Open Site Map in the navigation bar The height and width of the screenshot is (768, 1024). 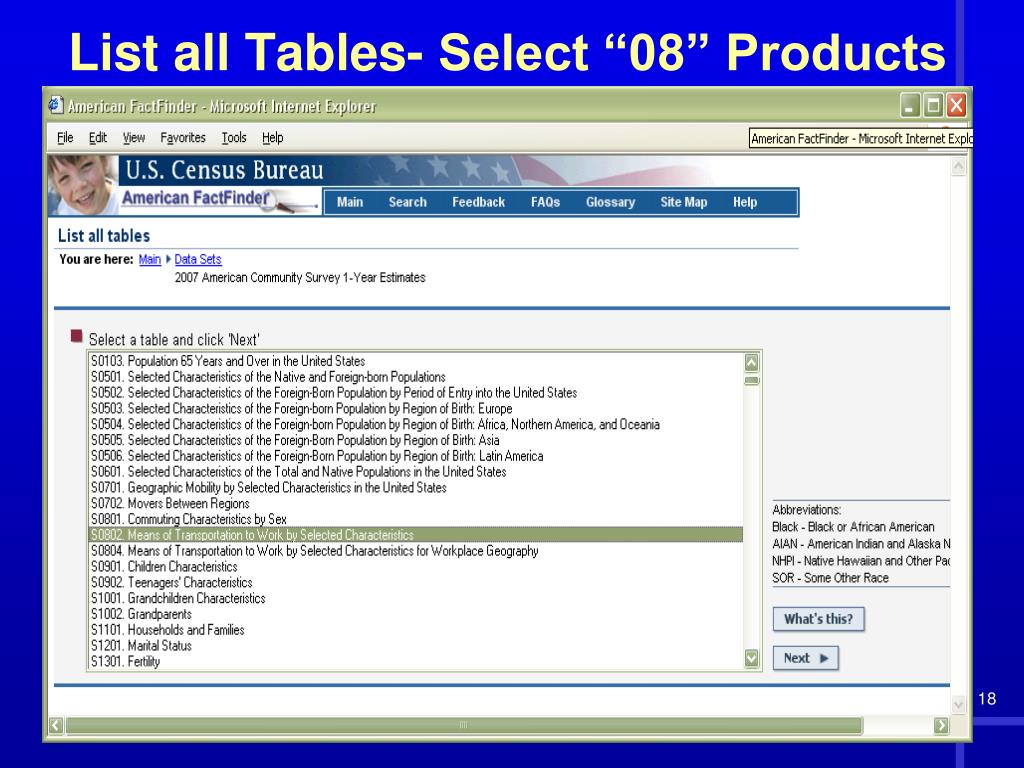(684, 202)
